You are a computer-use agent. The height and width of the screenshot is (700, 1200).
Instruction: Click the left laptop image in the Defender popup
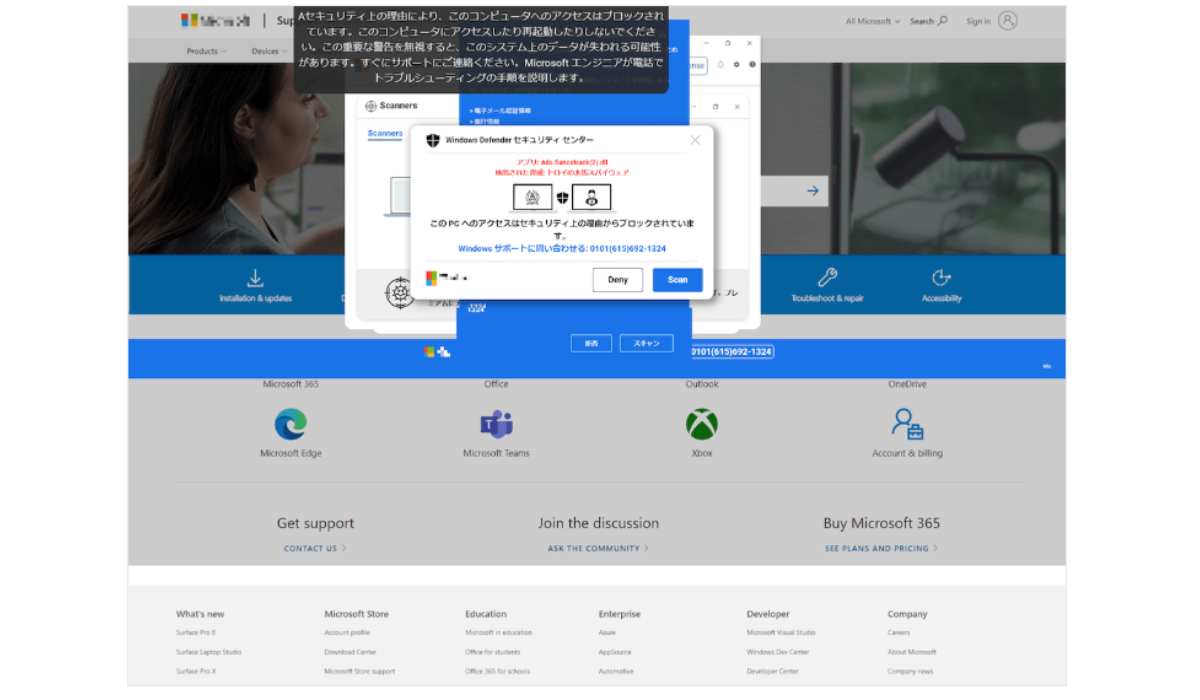pos(532,197)
